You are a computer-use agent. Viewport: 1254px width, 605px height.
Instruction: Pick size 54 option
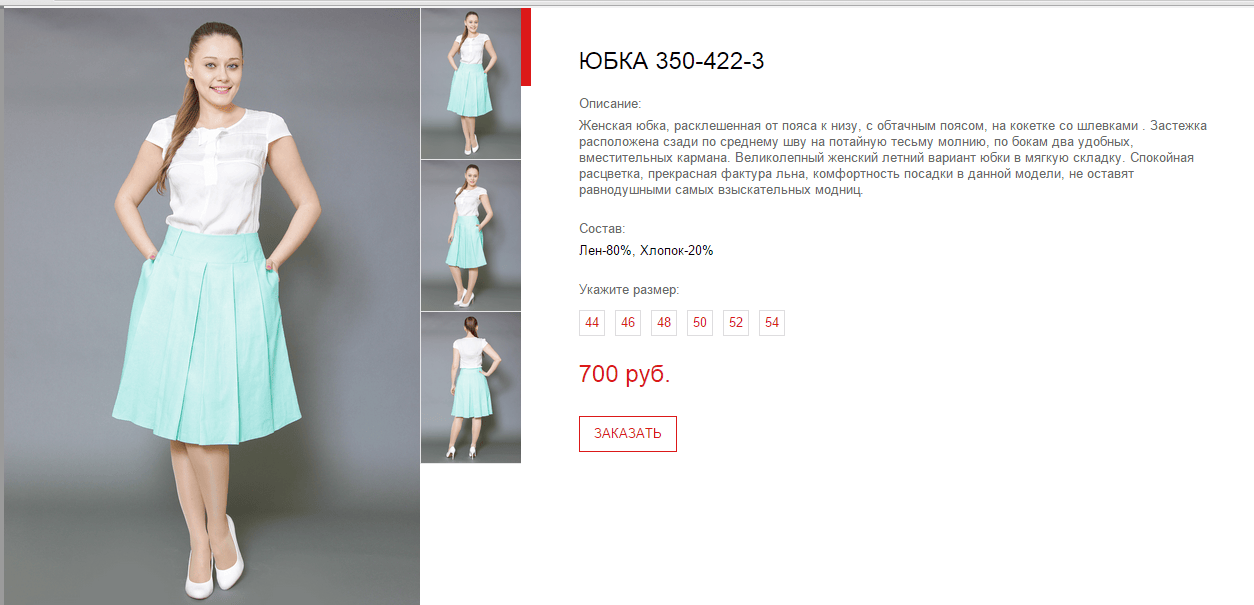click(x=772, y=323)
